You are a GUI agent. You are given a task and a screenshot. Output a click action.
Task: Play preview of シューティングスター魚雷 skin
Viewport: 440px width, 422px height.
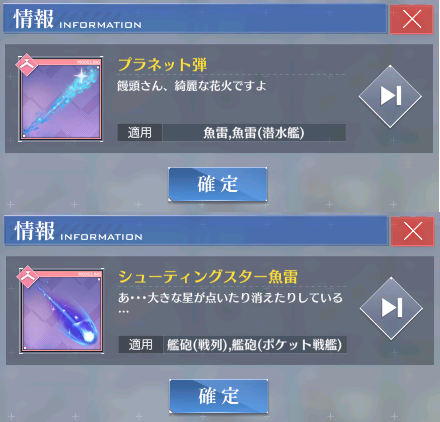pyautogui.click(x=391, y=308)
